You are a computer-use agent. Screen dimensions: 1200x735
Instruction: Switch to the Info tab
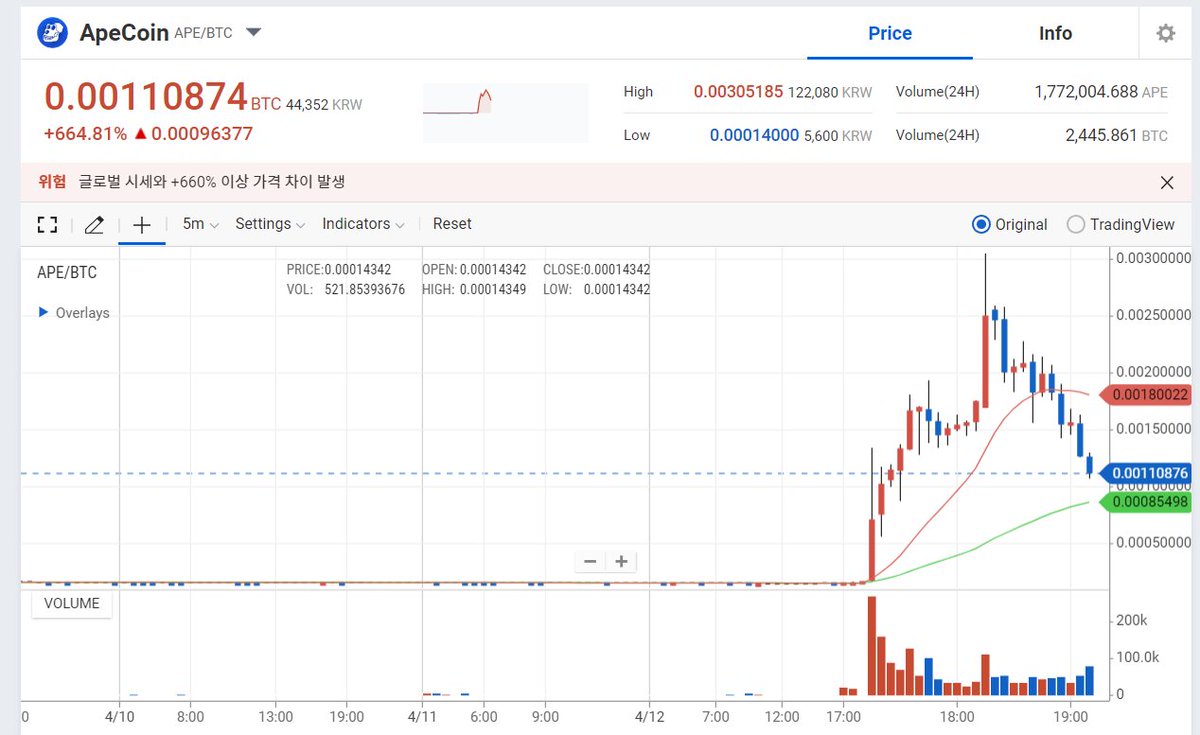tap(1055, 33)
